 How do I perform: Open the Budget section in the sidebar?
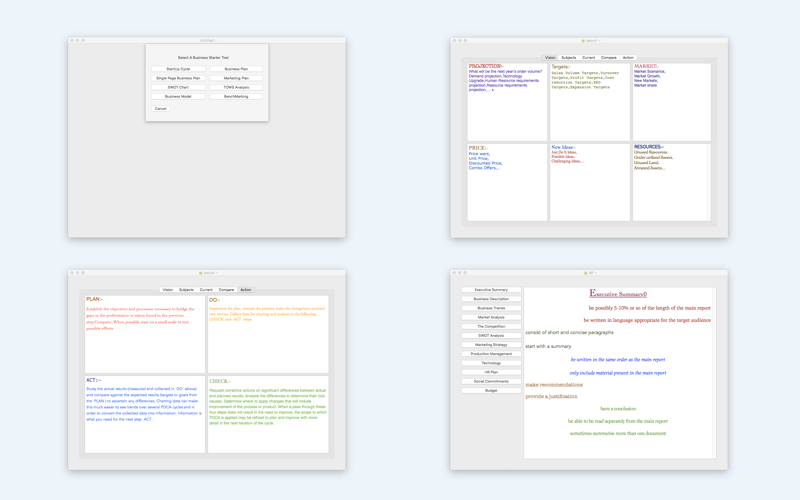[491, 391]
